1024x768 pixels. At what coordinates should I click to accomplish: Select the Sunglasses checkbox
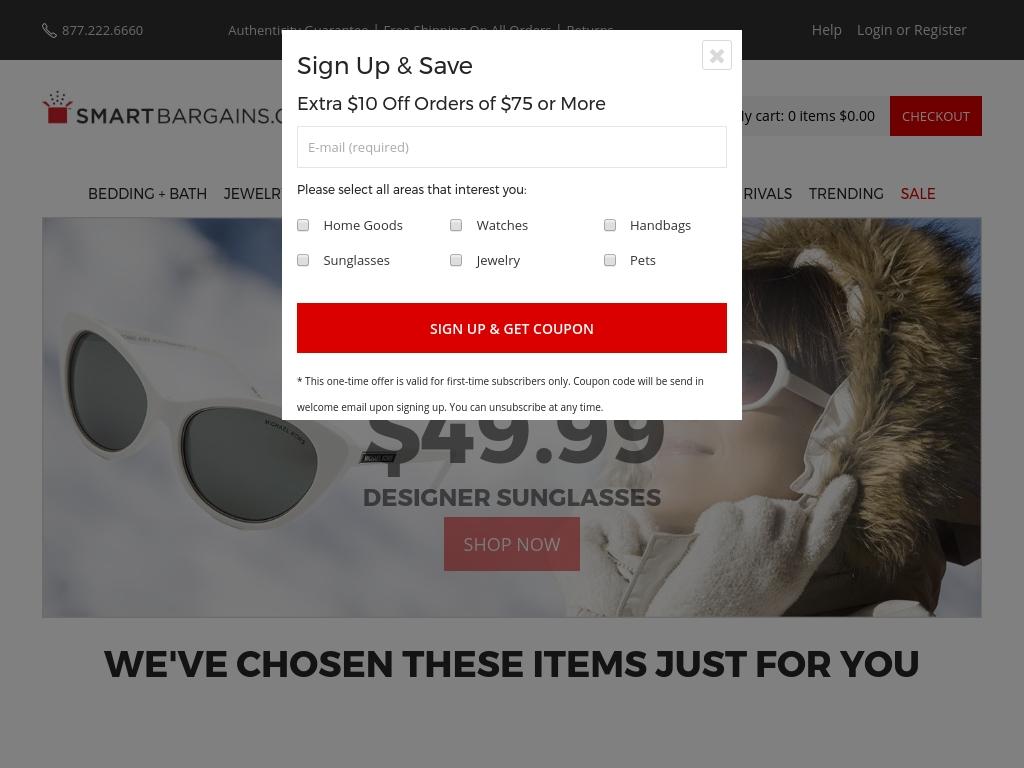tap(303, 261)
